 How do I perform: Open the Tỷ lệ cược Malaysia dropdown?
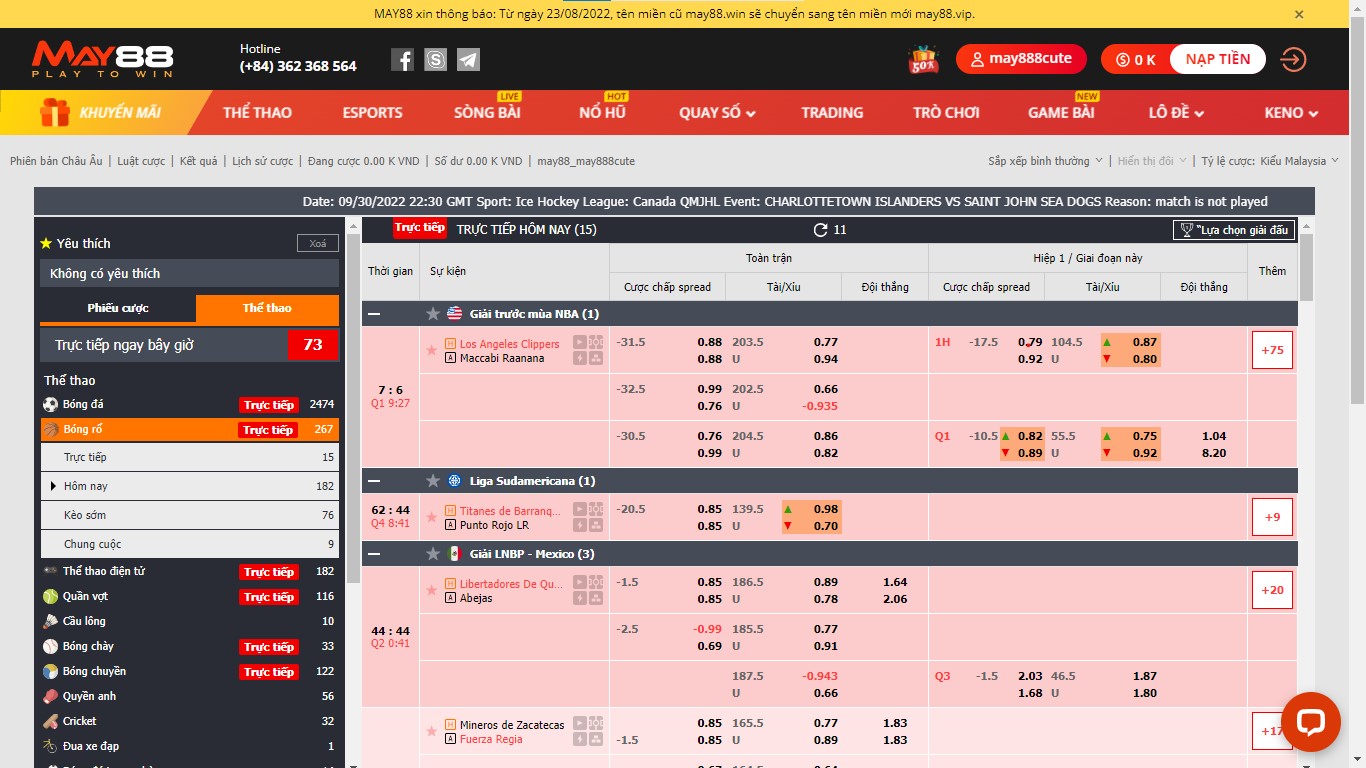[1270, 161]
